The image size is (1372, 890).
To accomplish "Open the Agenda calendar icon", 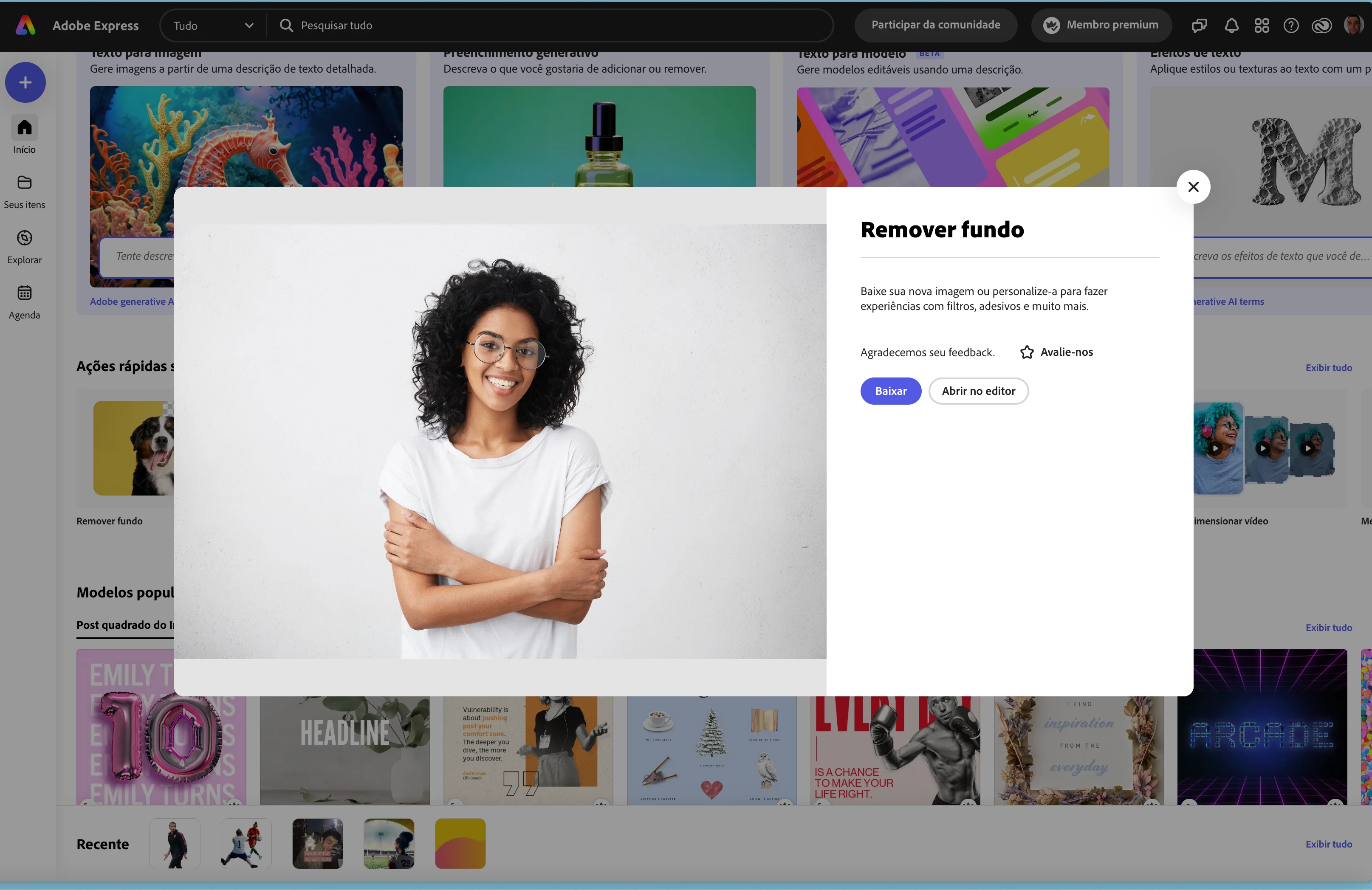I will pos(24,293).
